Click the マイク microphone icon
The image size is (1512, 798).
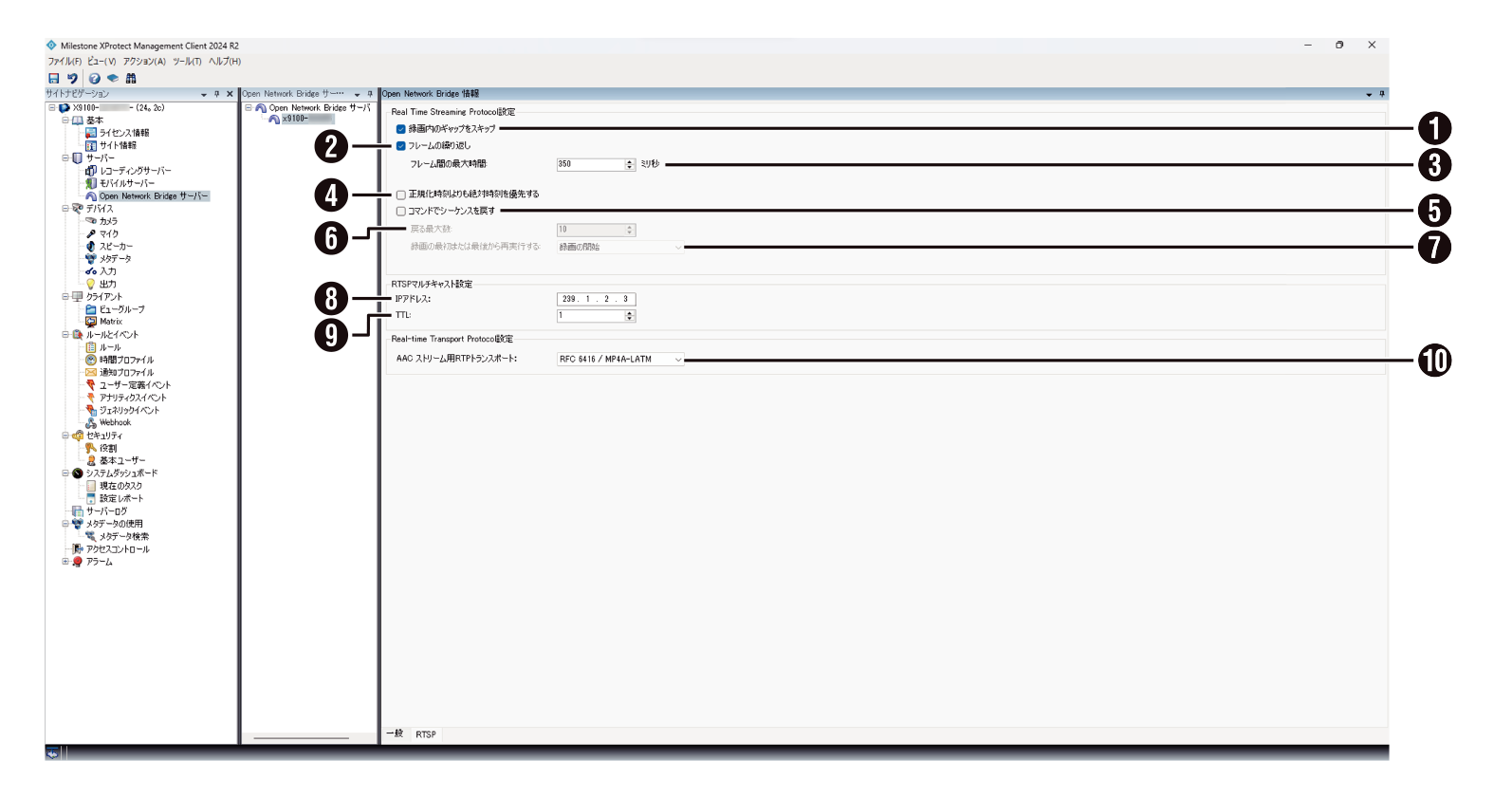[x=91, y=233]
